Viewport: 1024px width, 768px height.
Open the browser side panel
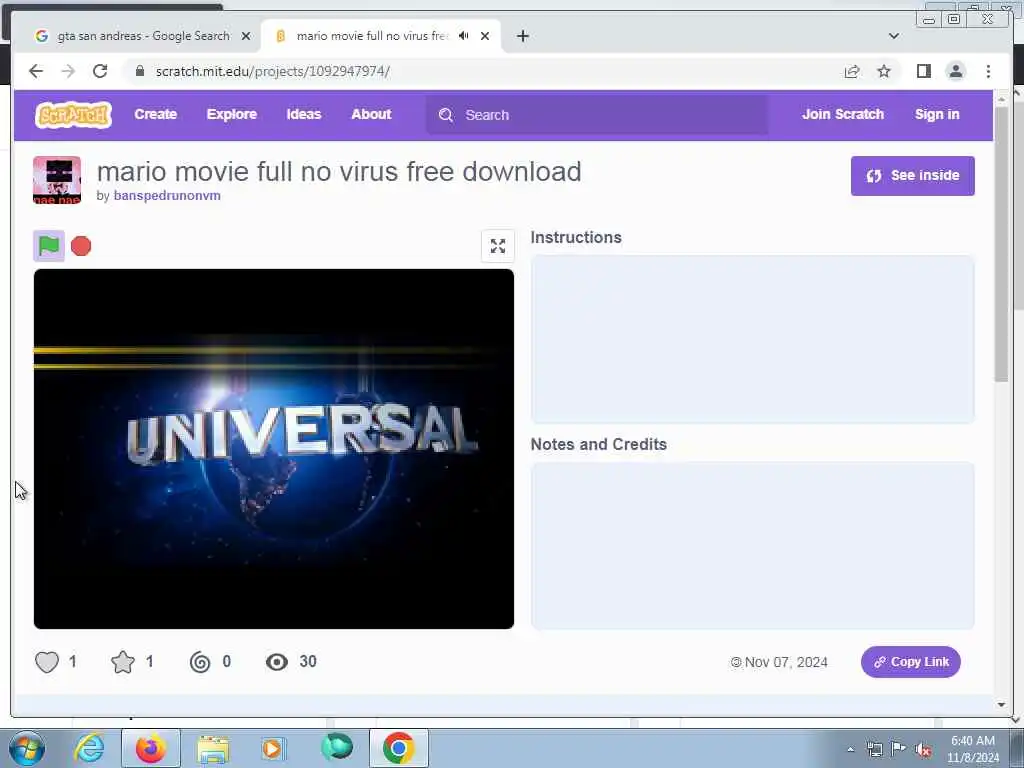tap(923, 71)
